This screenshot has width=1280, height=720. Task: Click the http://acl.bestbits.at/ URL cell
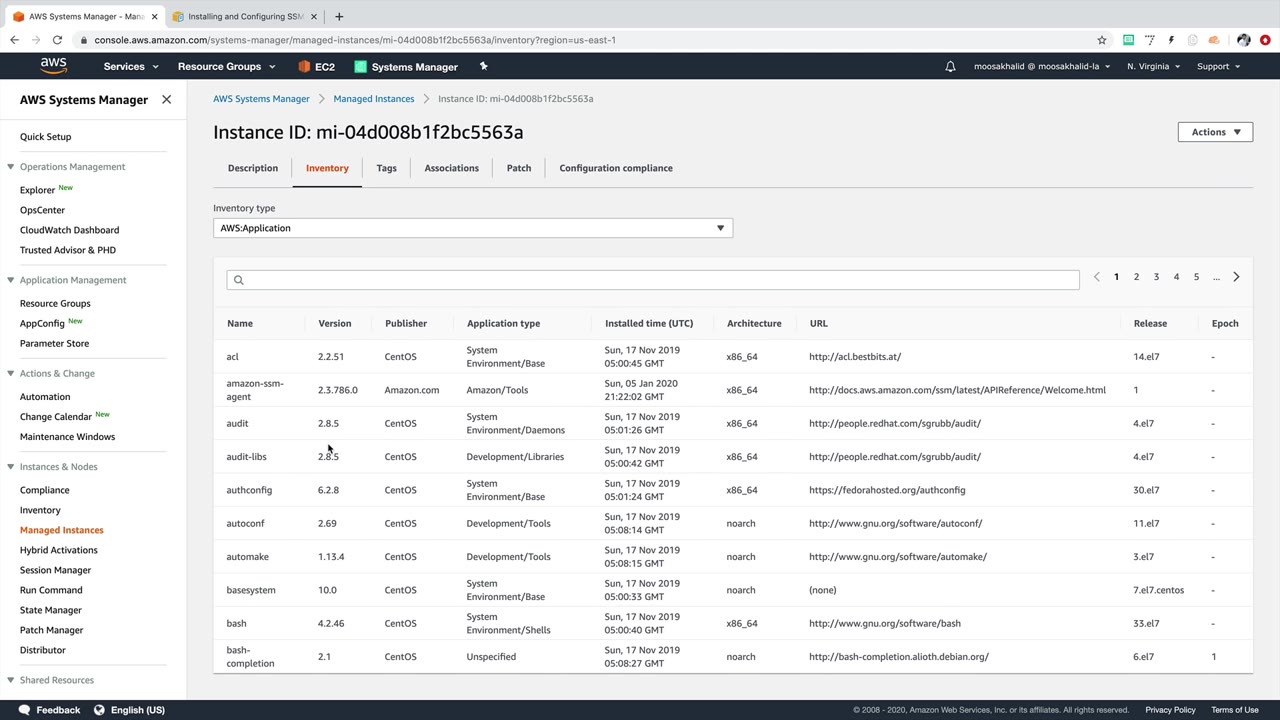tap(855, 357)
